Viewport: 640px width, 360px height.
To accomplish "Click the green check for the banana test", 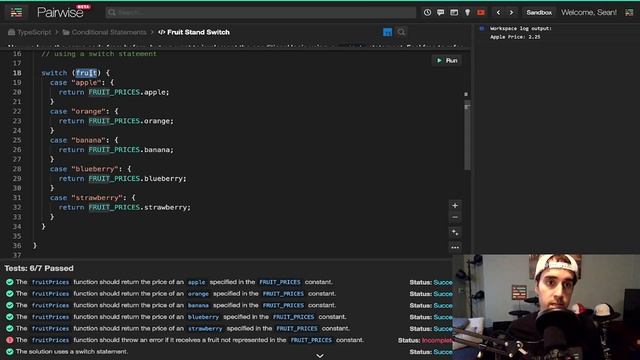I will pyautogui.click(x=9, y=305).
